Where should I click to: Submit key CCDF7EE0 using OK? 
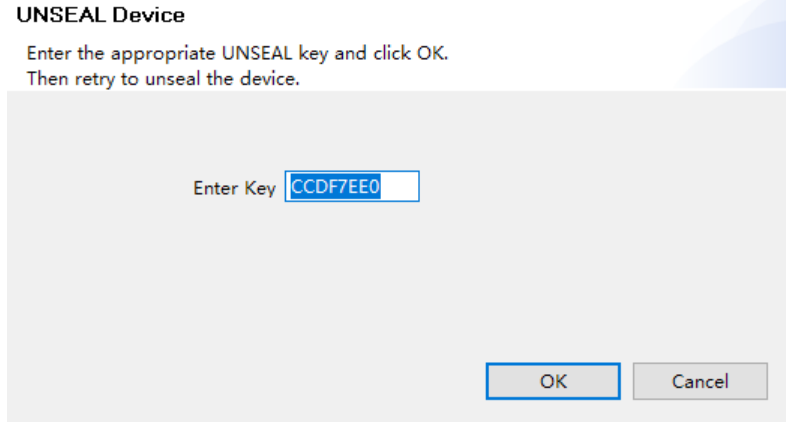pyautogui.click(x=553, y=381)
